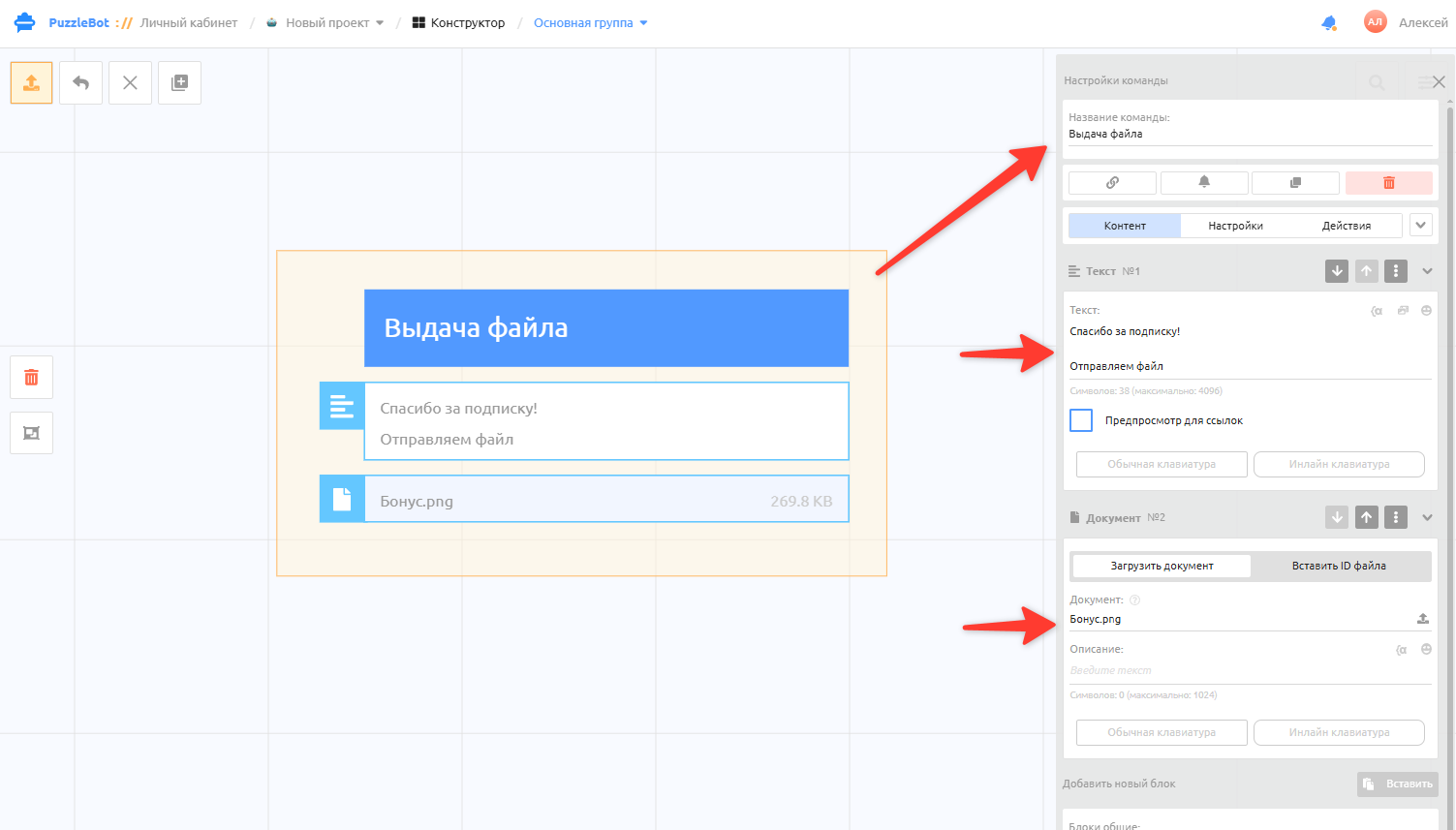This screenshot has height=830, width=1456.
Task: Click the bell notification button in command settings
Action: click(1204, 182)
